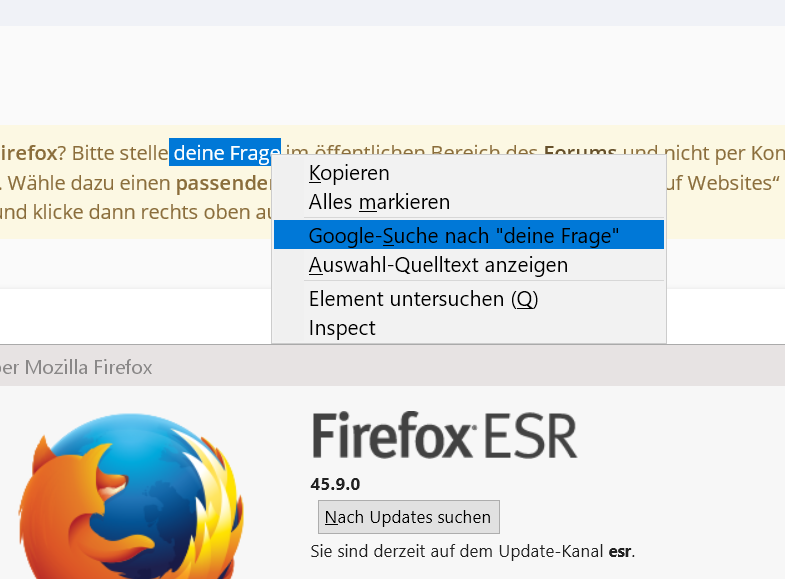Choose Kopieren from the context menu
Viewport: 785px width, 579px height.
coord(349,173)
